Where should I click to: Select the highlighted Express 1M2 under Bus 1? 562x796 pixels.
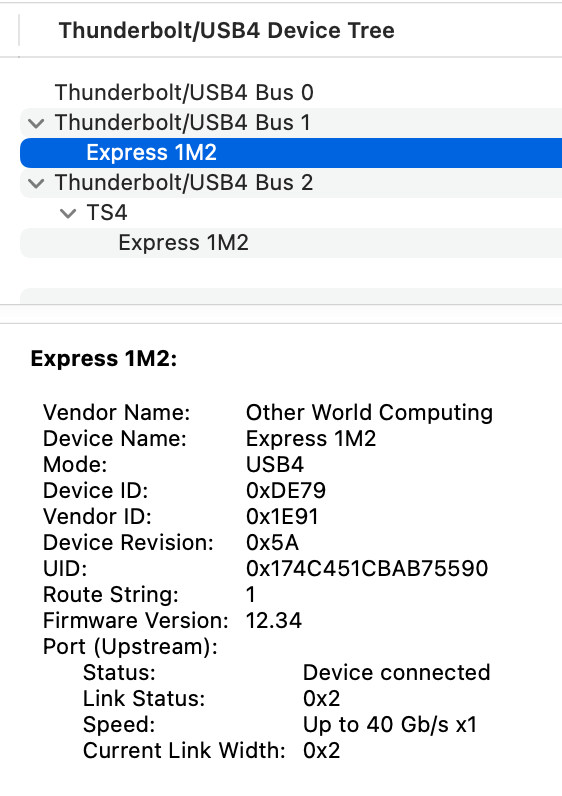291,153
